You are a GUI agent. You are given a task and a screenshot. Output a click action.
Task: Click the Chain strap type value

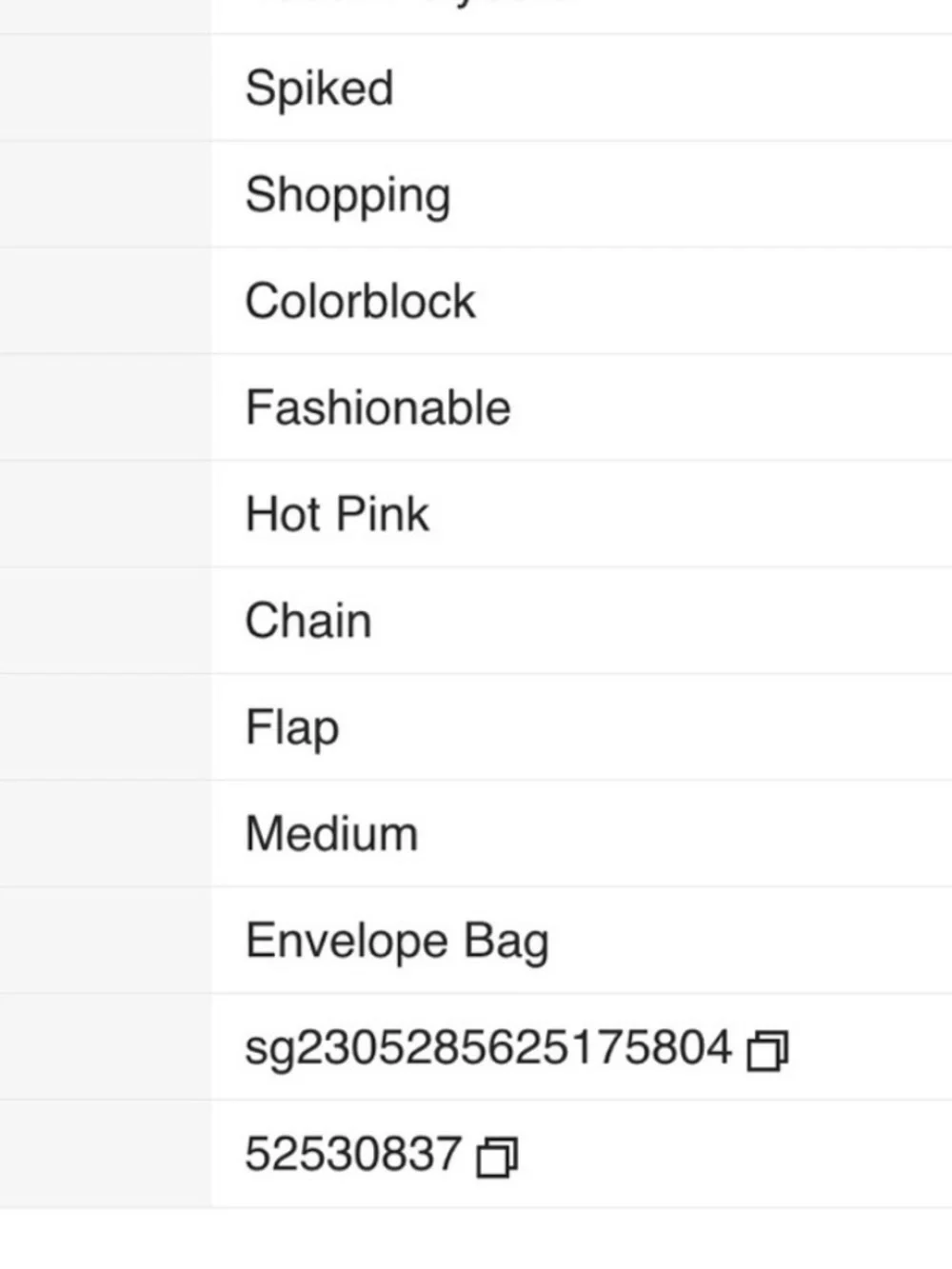coord(308,621)
